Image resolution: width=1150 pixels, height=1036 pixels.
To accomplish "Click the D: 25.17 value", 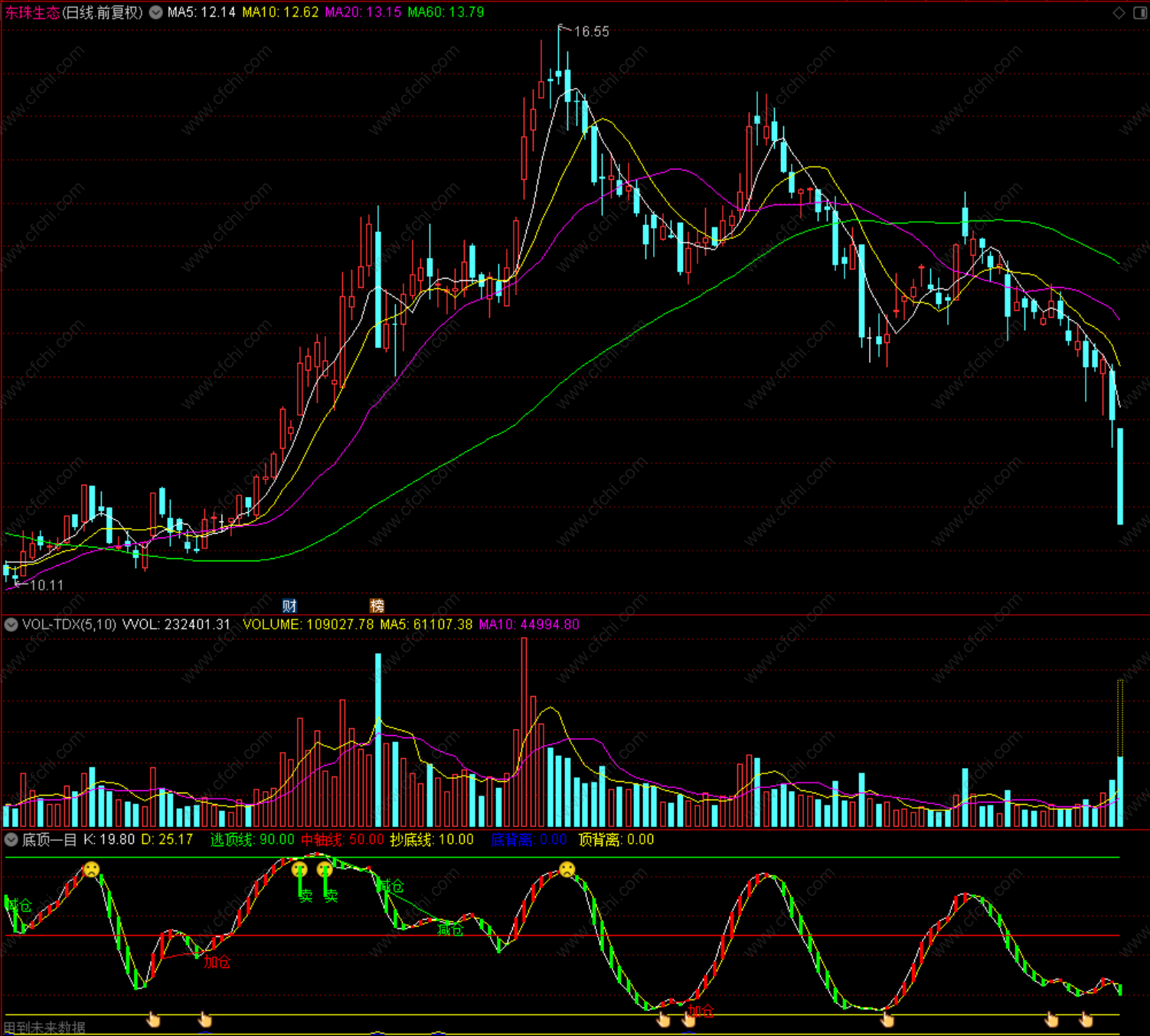I will (x=167, y=840).
